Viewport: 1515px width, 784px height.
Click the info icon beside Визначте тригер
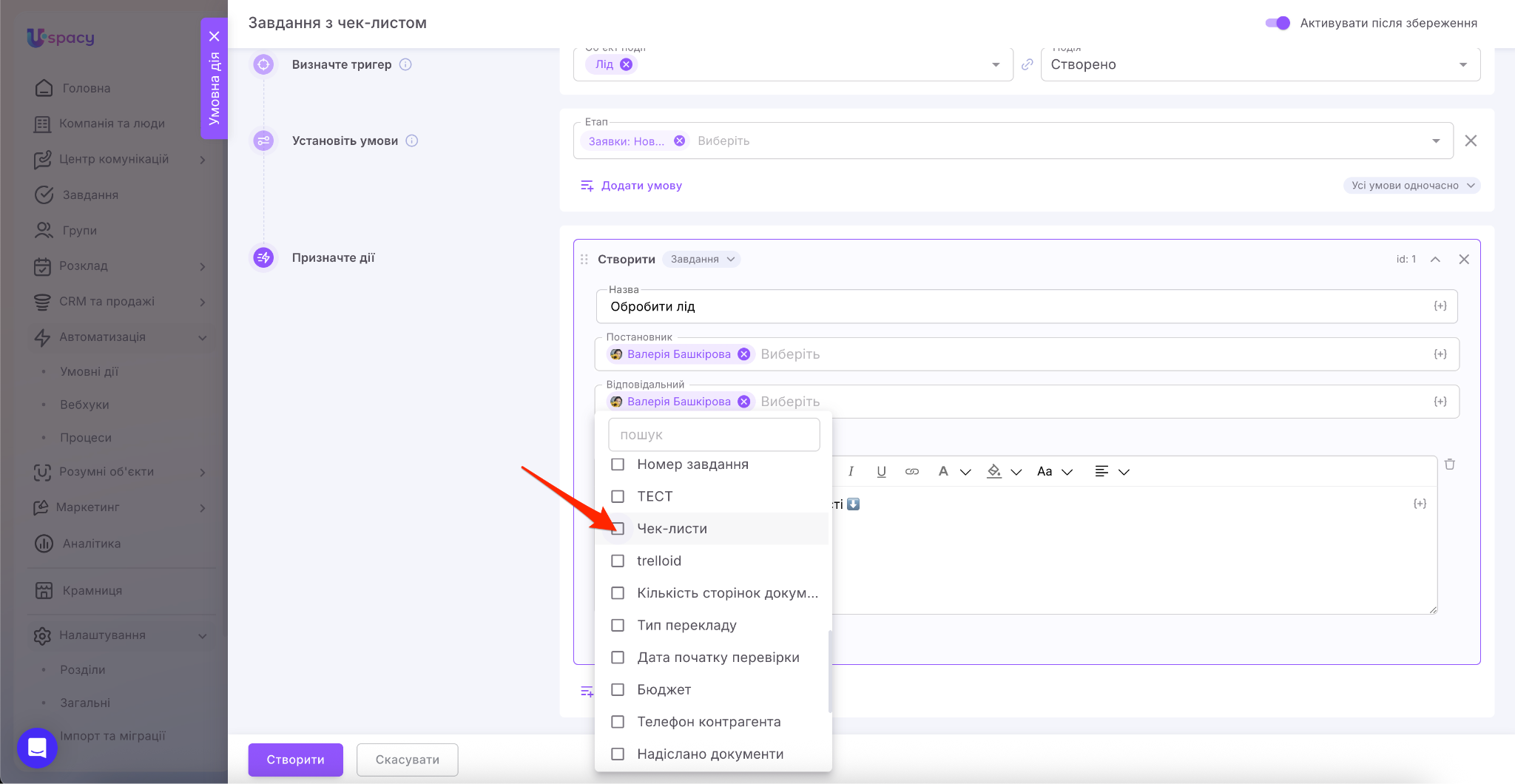(405, 64)
